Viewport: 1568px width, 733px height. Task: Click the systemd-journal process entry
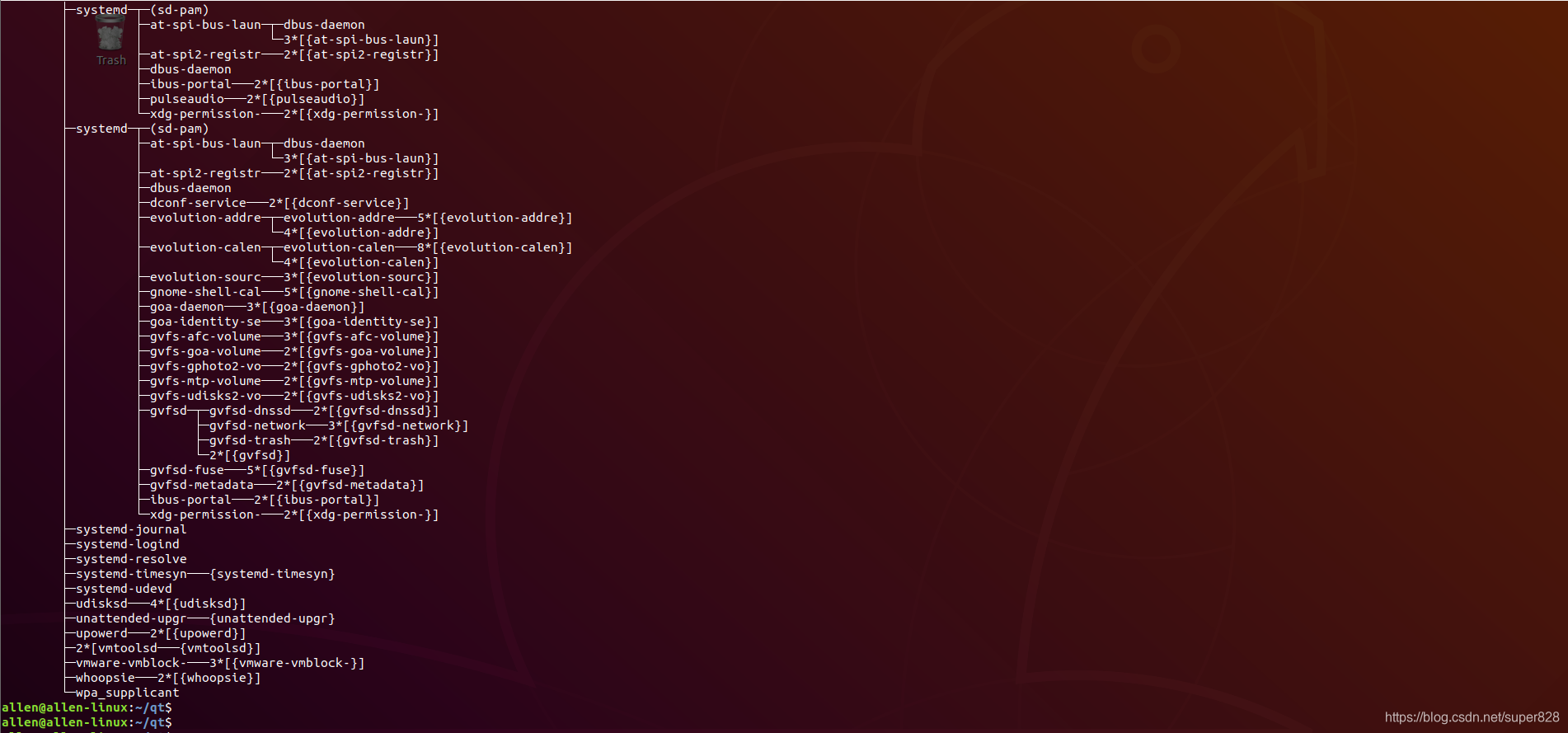tap(131, 529)
